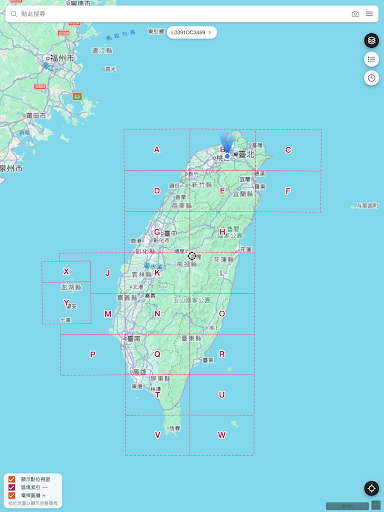
Task: Select grid block A
Action: pos(157,150)
